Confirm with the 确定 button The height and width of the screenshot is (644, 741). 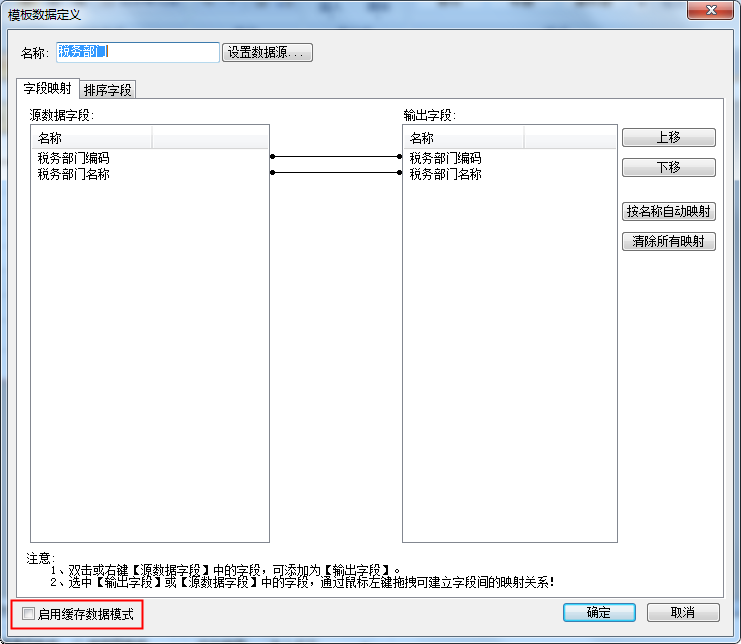pos(598,613)
